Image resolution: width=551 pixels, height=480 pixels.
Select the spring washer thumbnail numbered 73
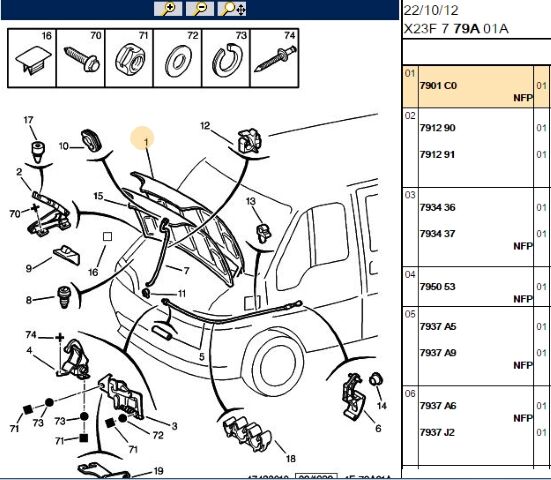click(226, 58)
